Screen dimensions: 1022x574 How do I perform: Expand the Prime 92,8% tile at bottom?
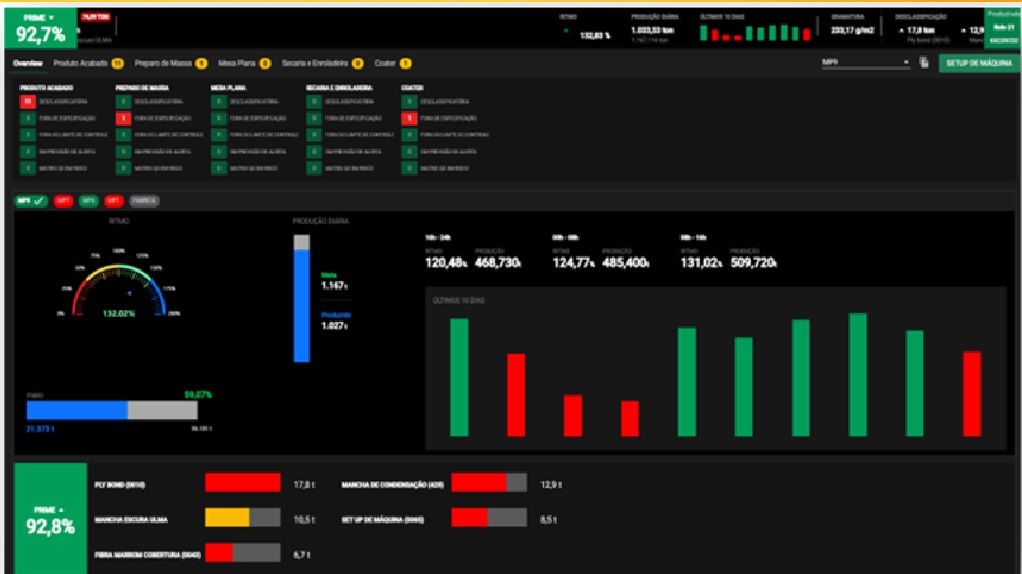[x=50, y=519]
